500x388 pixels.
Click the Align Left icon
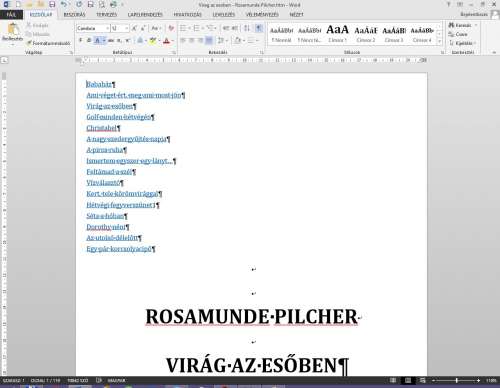pos(183,41)
